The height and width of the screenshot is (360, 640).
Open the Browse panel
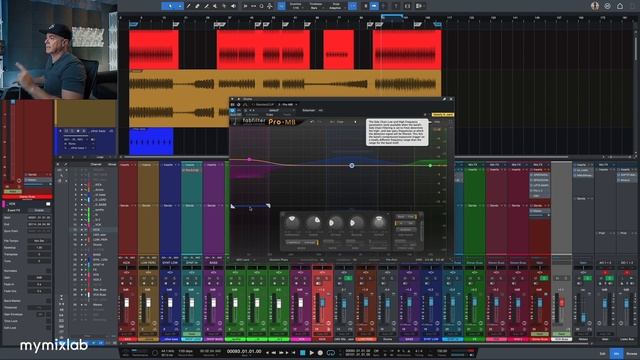[x=631, y=353]
